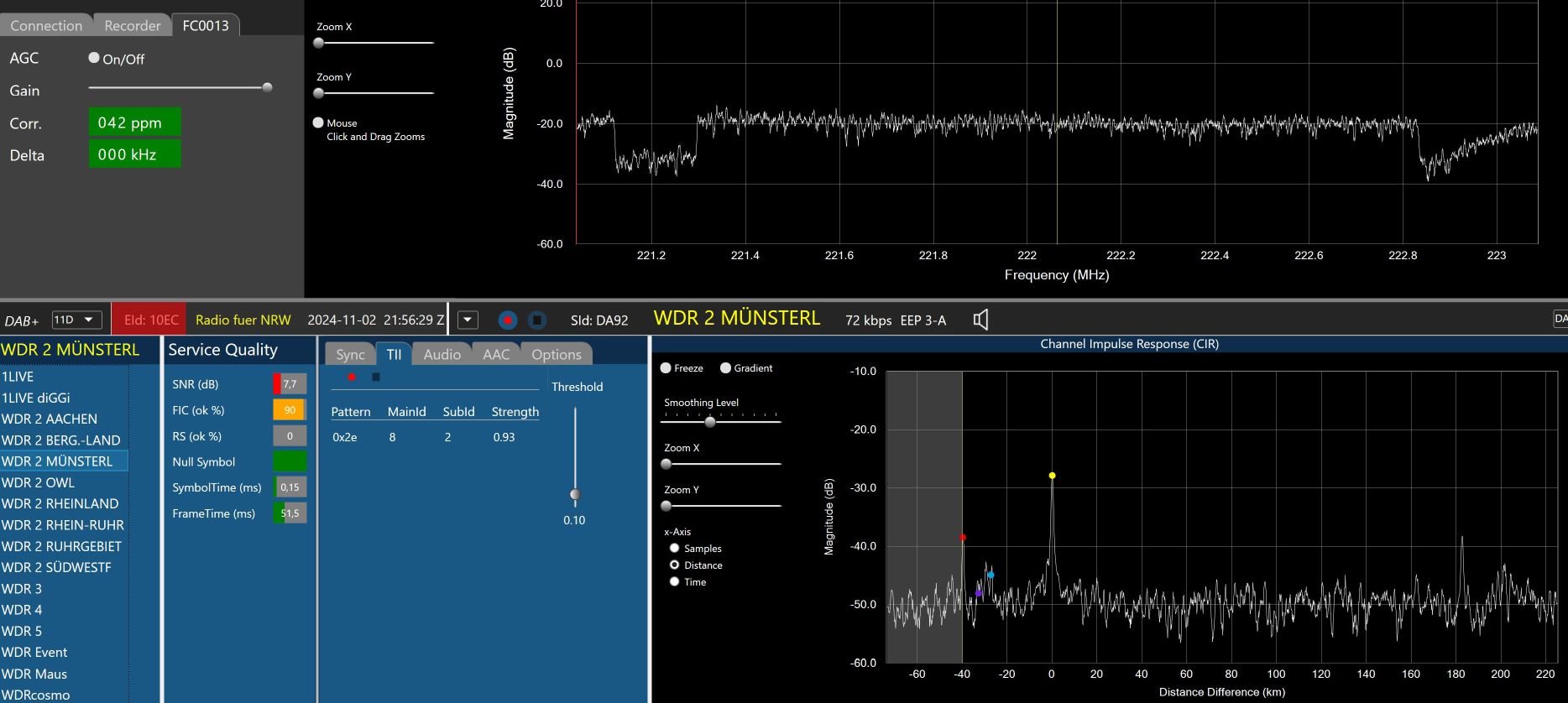
Task: Click the red marker in CIR plot
Action: tap(963, 538)
